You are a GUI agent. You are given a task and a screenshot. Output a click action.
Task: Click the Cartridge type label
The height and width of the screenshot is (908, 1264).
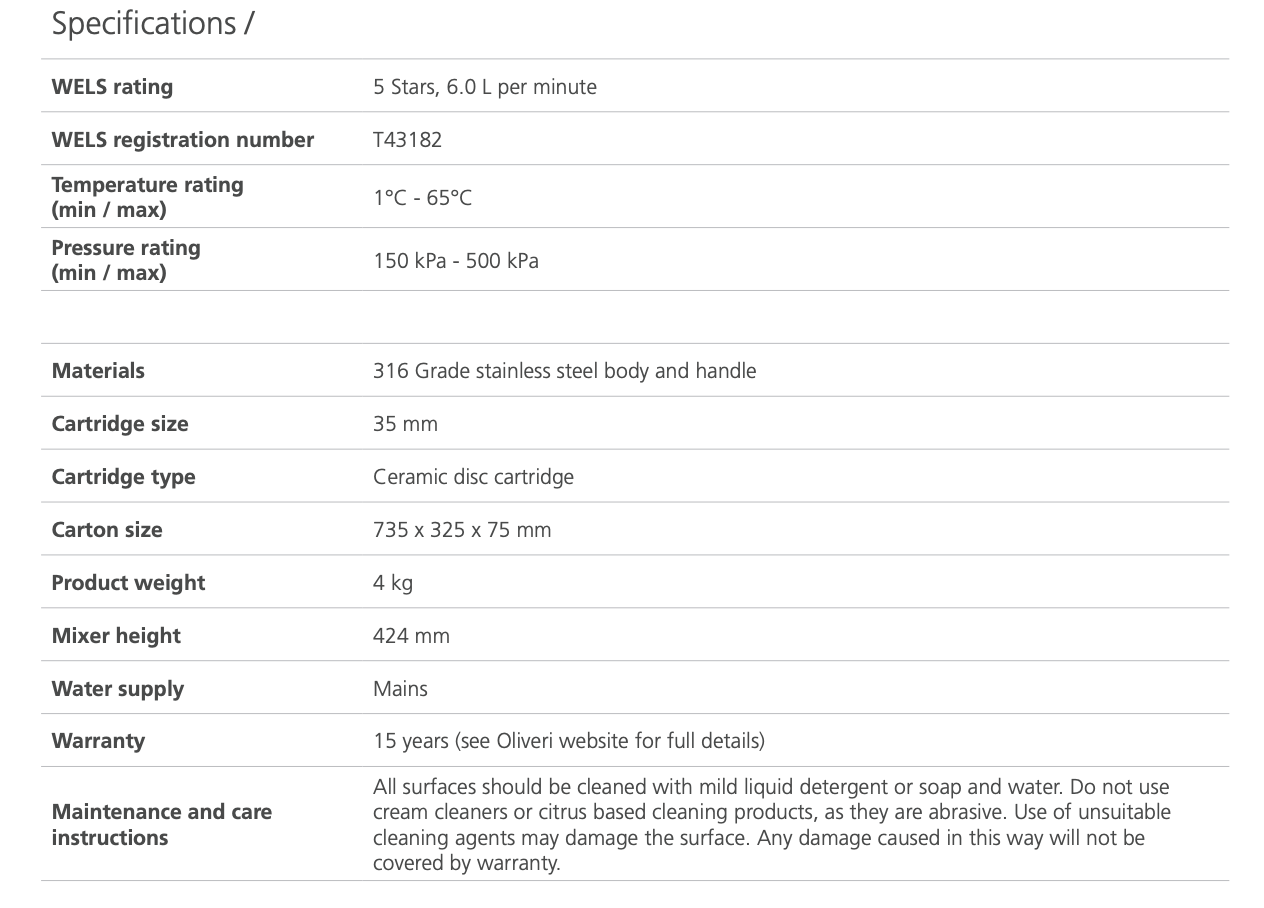point(123,477)
